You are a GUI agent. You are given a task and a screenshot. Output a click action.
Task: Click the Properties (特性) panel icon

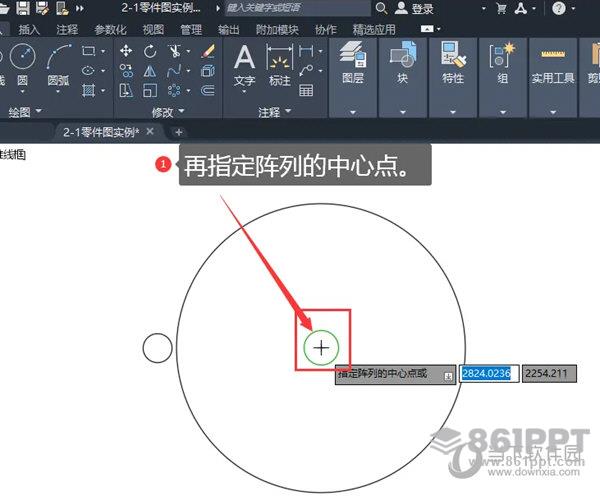tap(452, 62)
